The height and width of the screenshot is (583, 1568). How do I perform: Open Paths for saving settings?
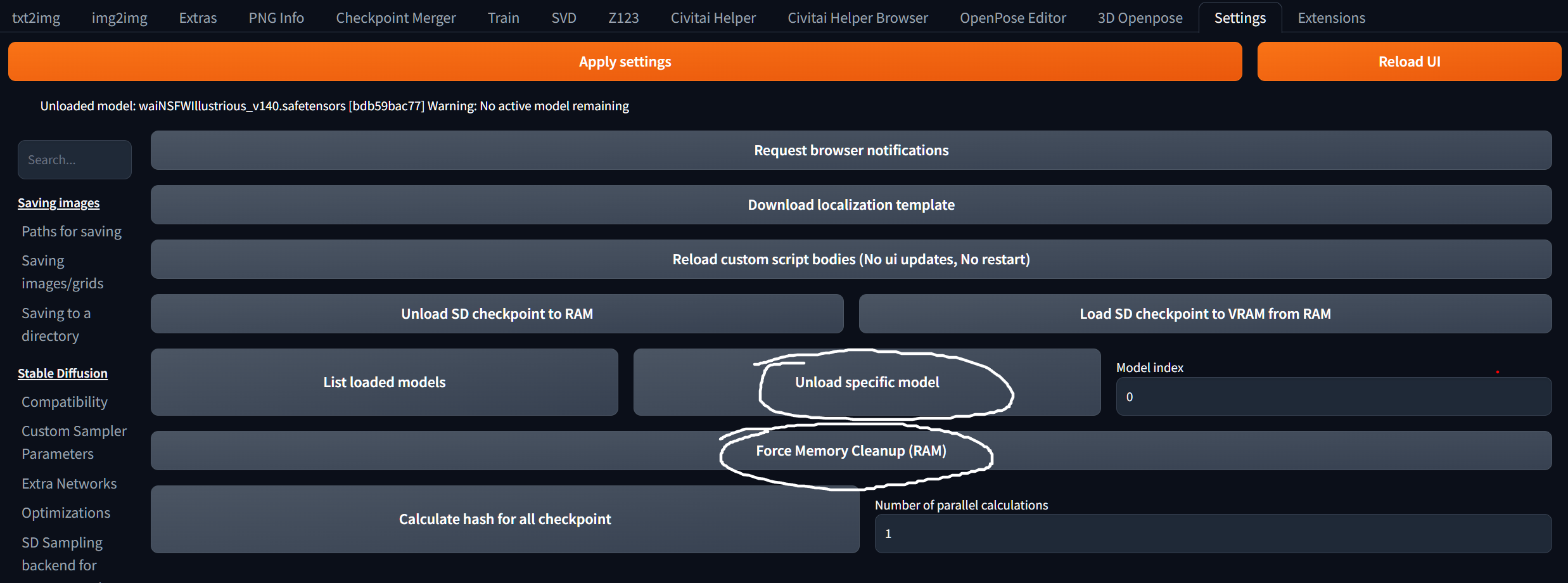(x=72, y=231)
